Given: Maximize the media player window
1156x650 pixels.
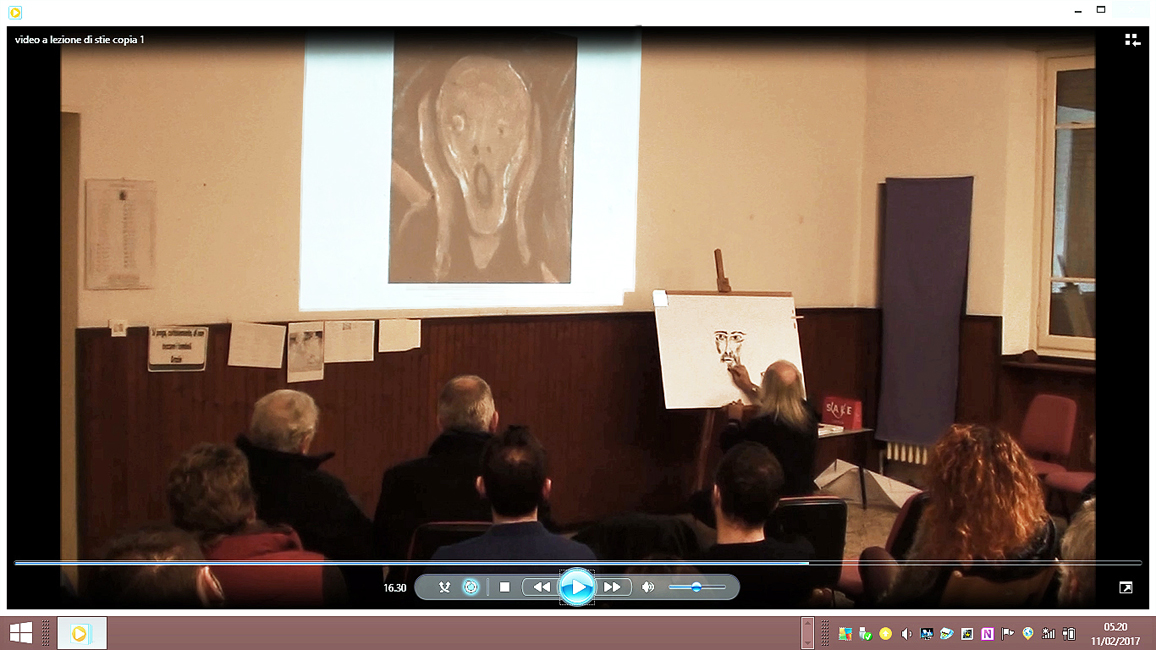Looking at the screenshot, I should [x=1101, y=10].
